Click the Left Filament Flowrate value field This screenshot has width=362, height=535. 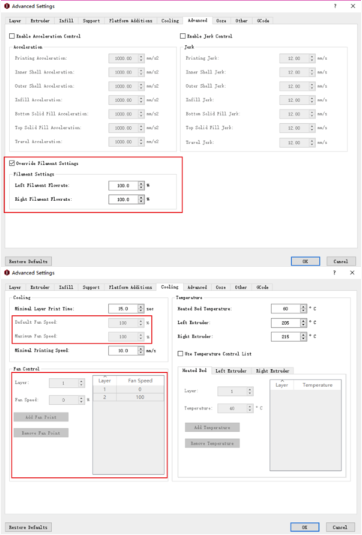[x=123, y=186]
